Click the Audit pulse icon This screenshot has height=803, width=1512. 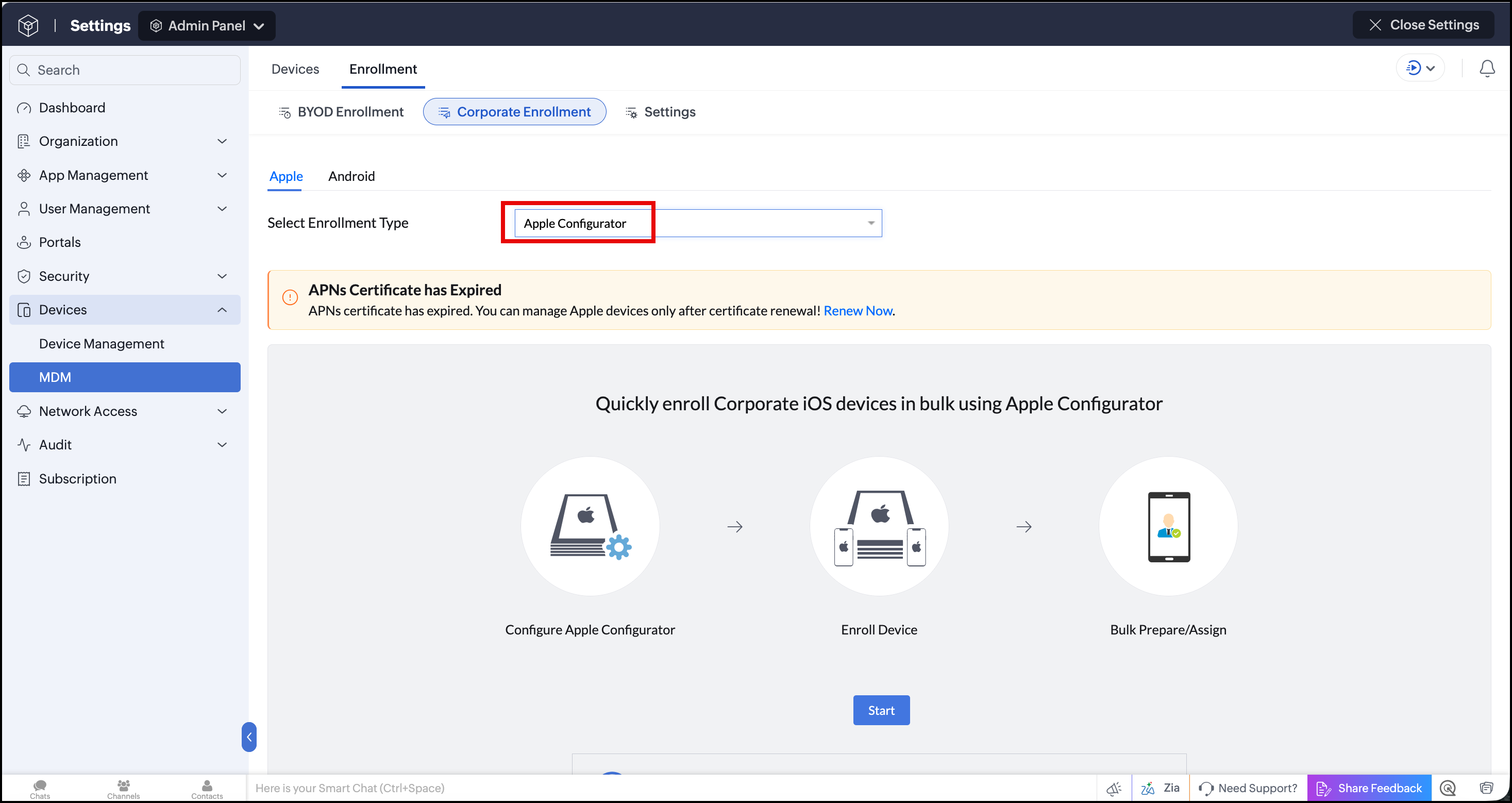[x=24, y=445]
